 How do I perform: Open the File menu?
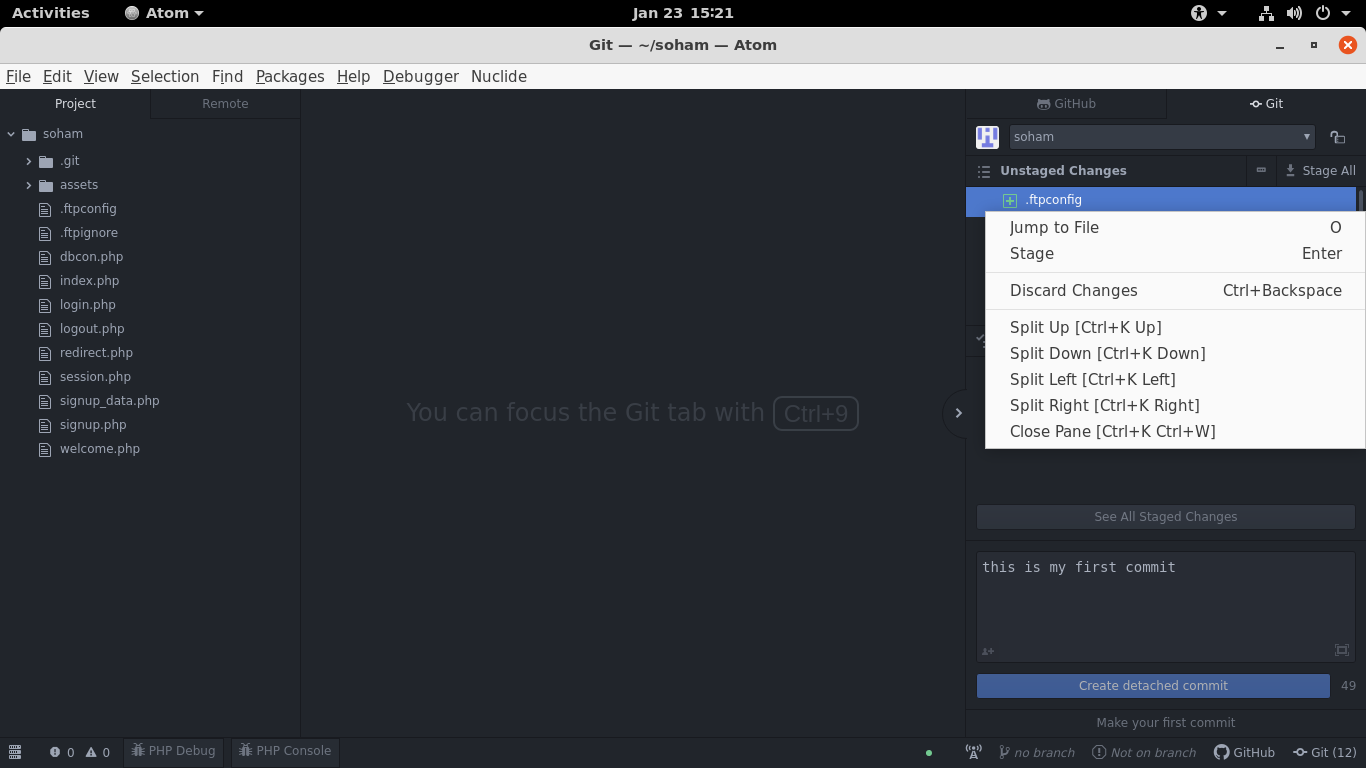click(18, 76)
